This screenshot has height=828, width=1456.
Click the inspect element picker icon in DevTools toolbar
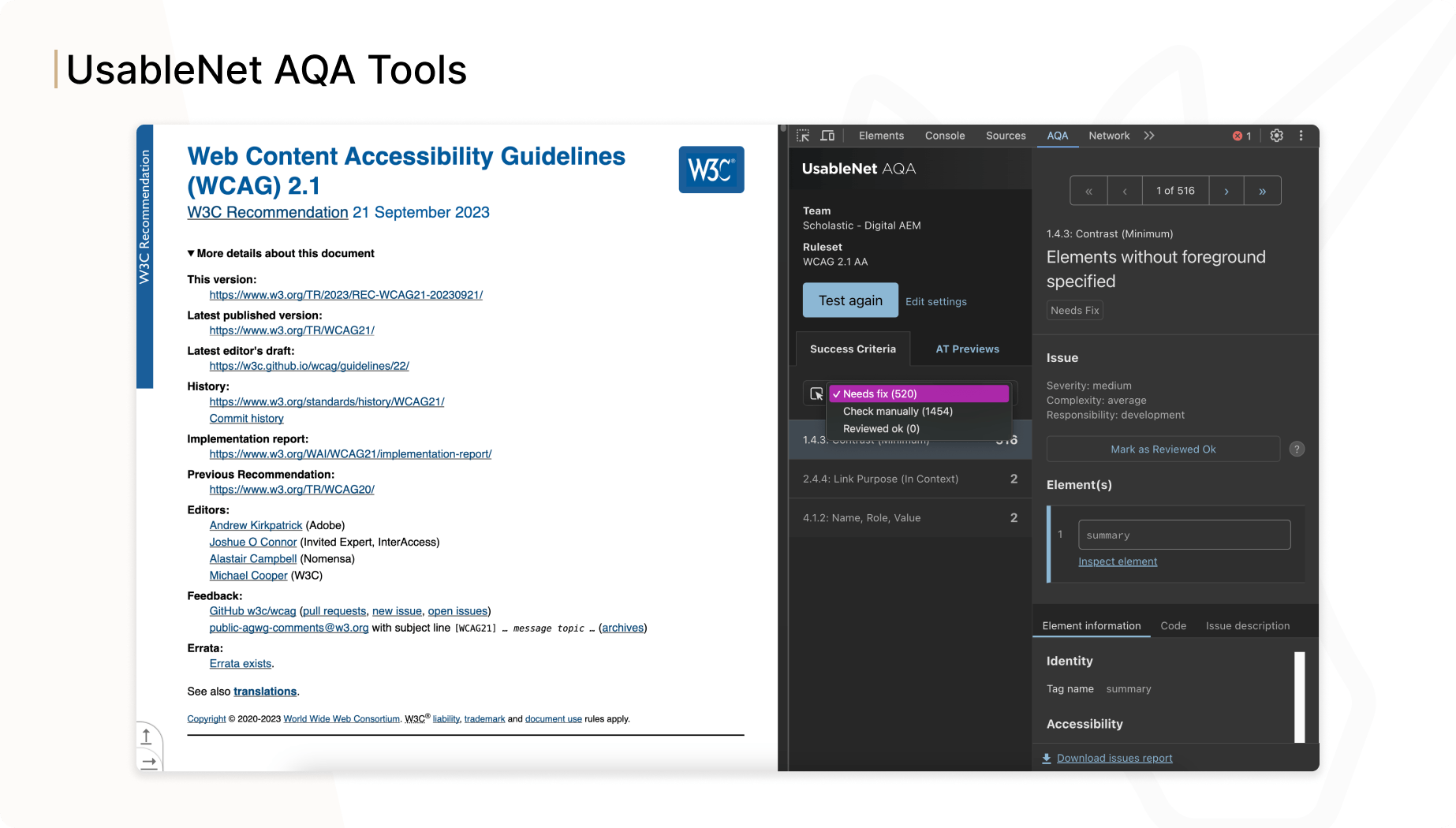pos(803,136)
